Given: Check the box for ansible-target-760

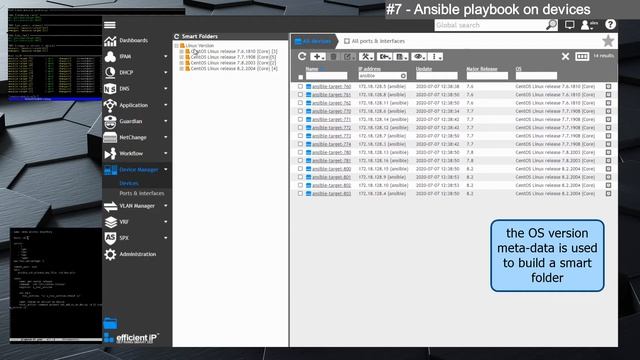Looking at the screenshot, I should 300,87.
